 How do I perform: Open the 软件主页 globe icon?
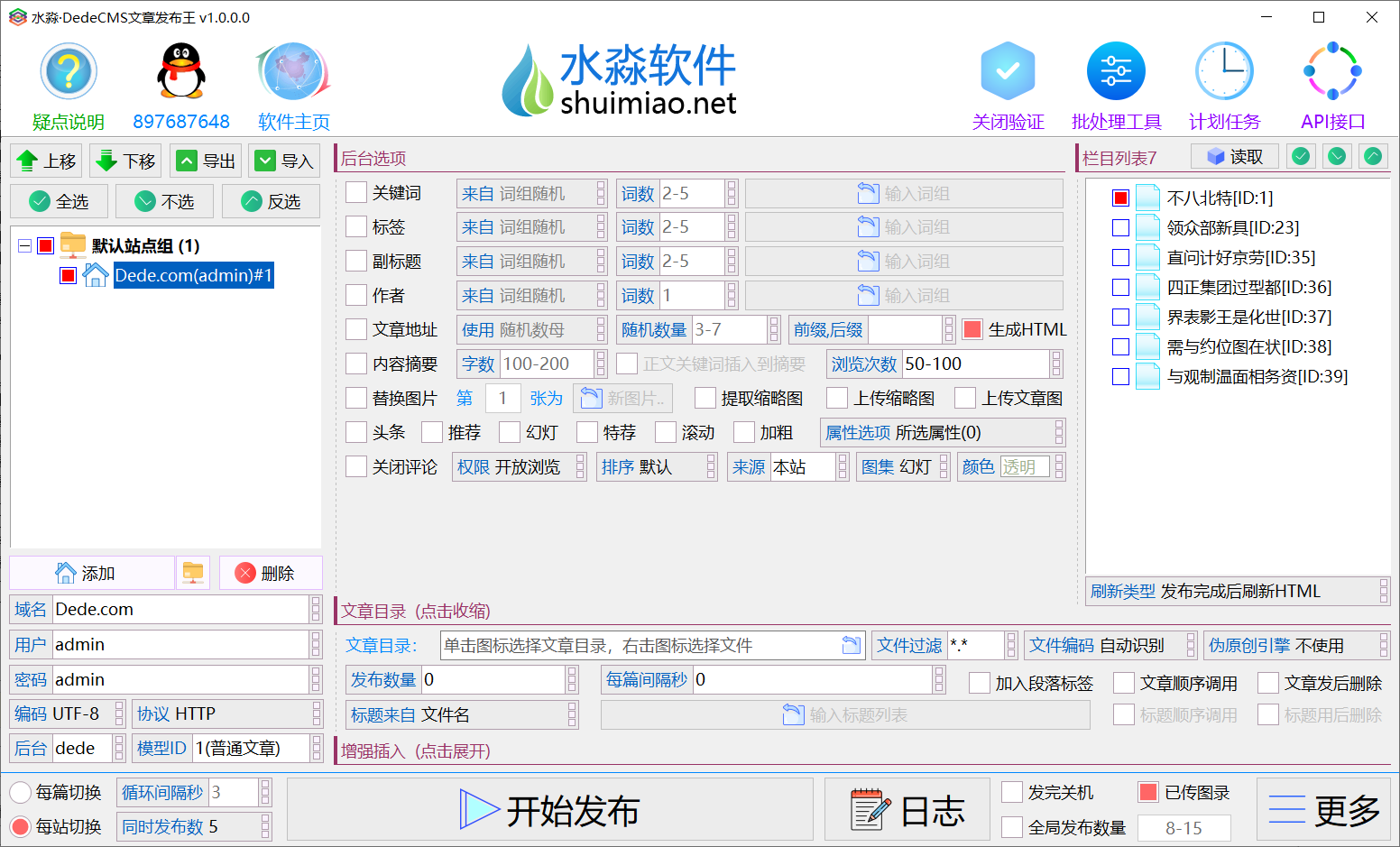tap(293, 71)
